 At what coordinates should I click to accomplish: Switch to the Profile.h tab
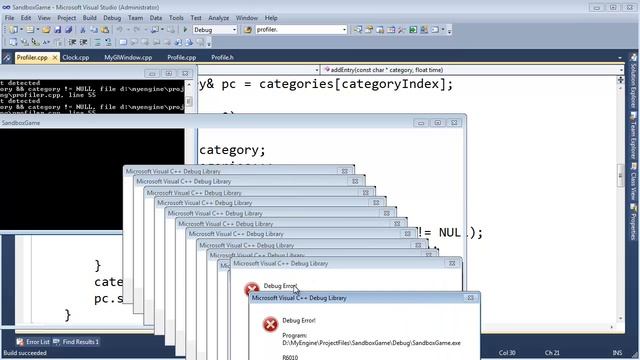pyautogui.click(x=222, y=58)
